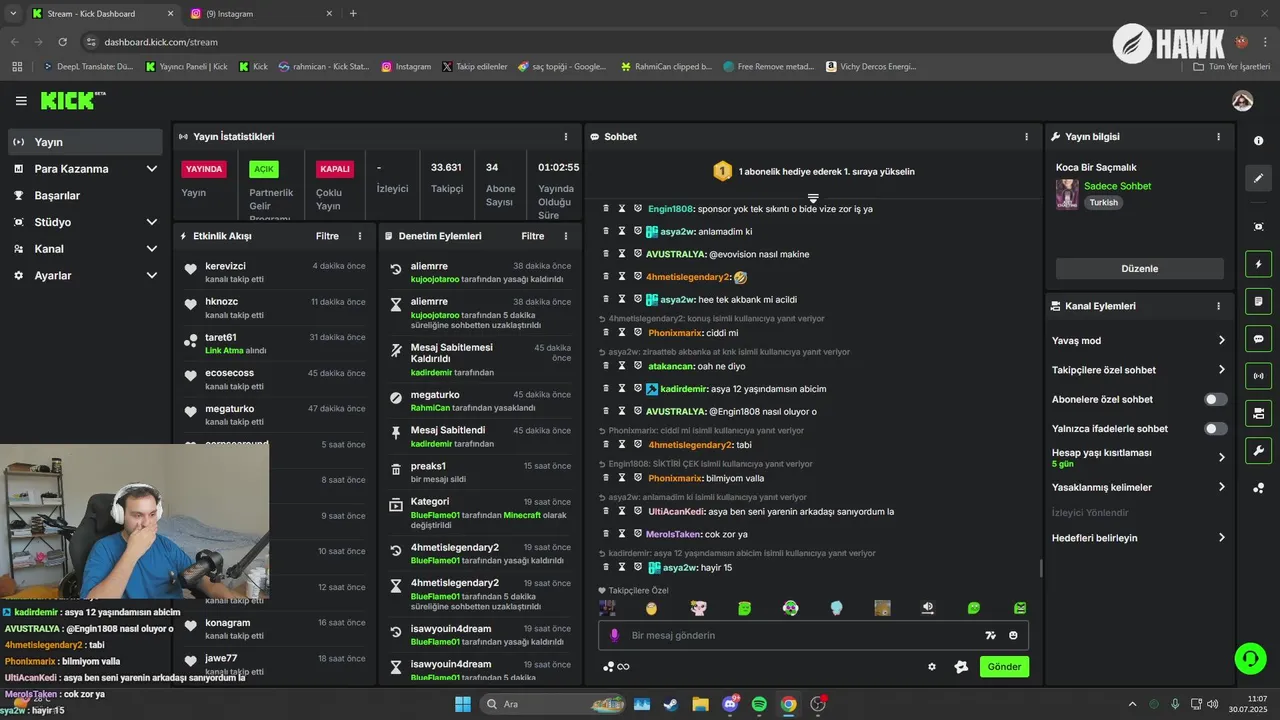Open the emoji picker in message box
The image size is (1280, 720).
(1013, 635)
